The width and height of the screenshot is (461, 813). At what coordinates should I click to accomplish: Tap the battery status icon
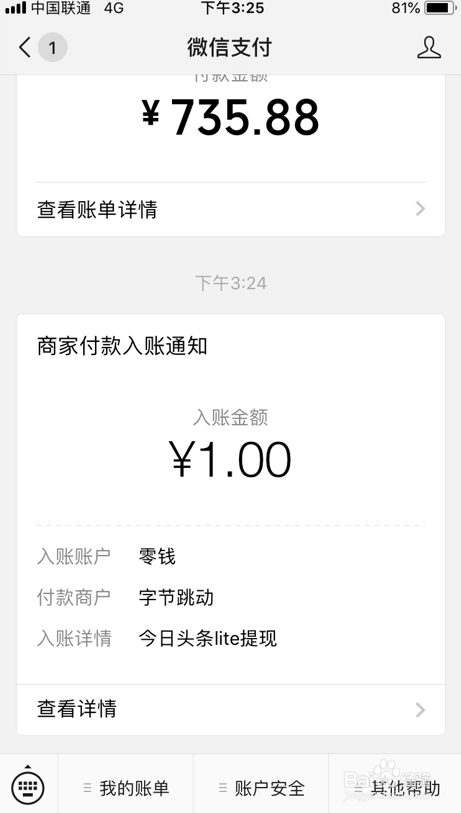440,8
